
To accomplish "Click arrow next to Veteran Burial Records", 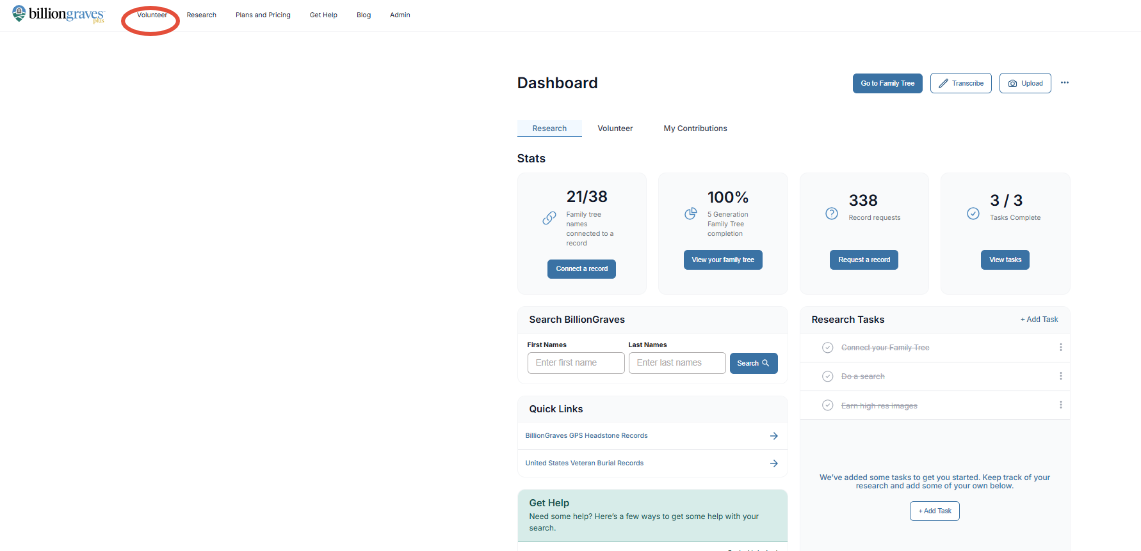I will point(774,463).
